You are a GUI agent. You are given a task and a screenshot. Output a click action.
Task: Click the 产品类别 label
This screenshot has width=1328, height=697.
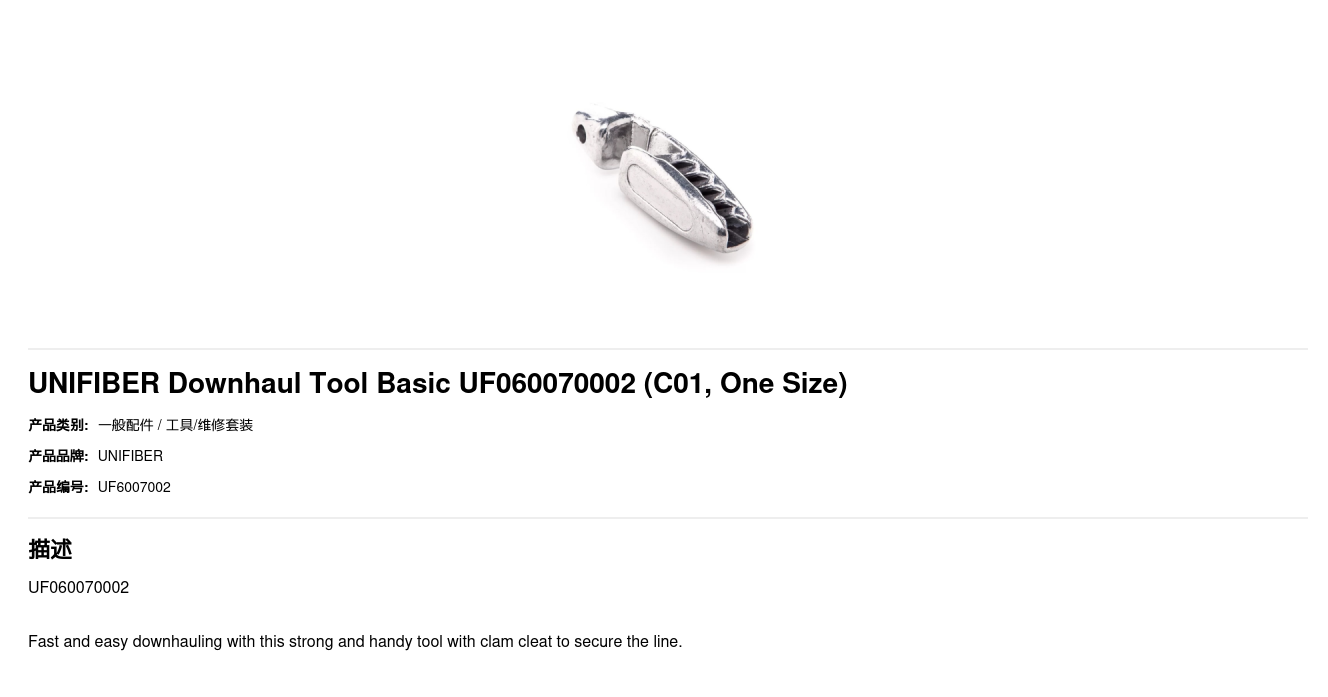click(58, 425)
